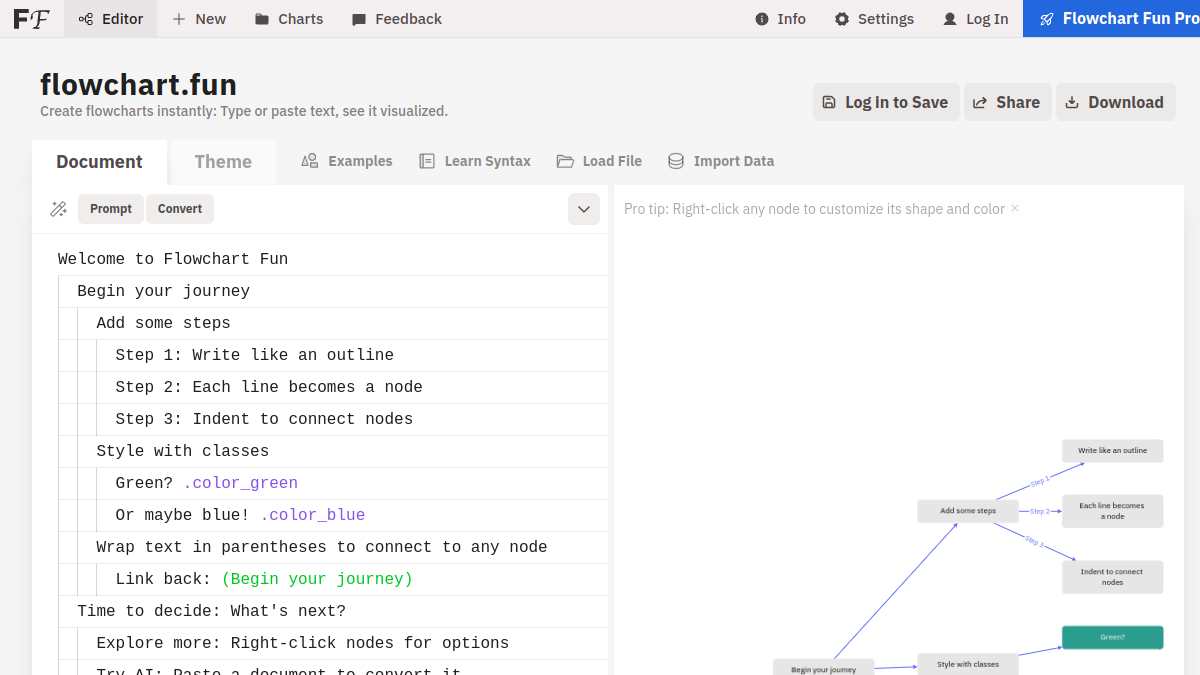Download the flowchart
Image resolution: width=1200 pixels, height=675 pixels.
[1115, 102]
